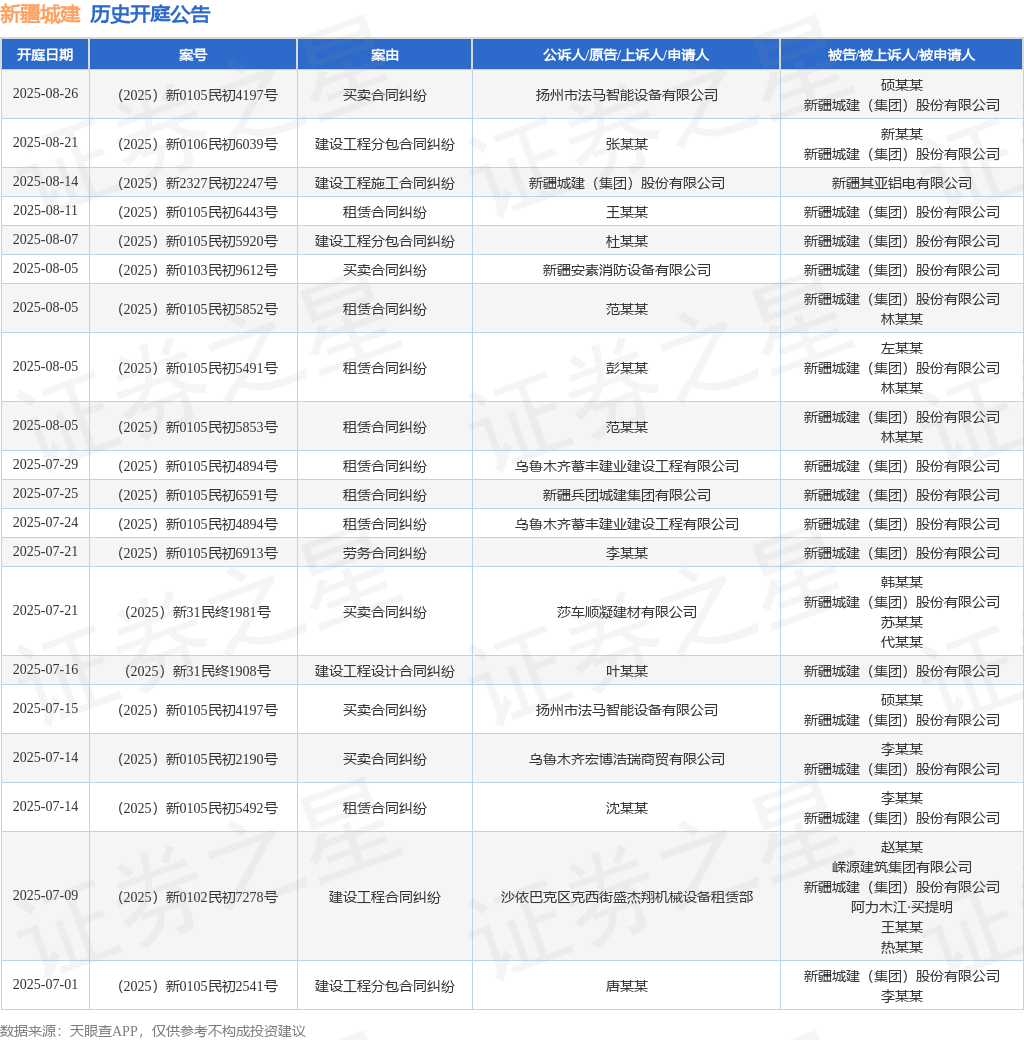Click the 新疆城建 title text

pyautogui.click(x=40, y=14)
